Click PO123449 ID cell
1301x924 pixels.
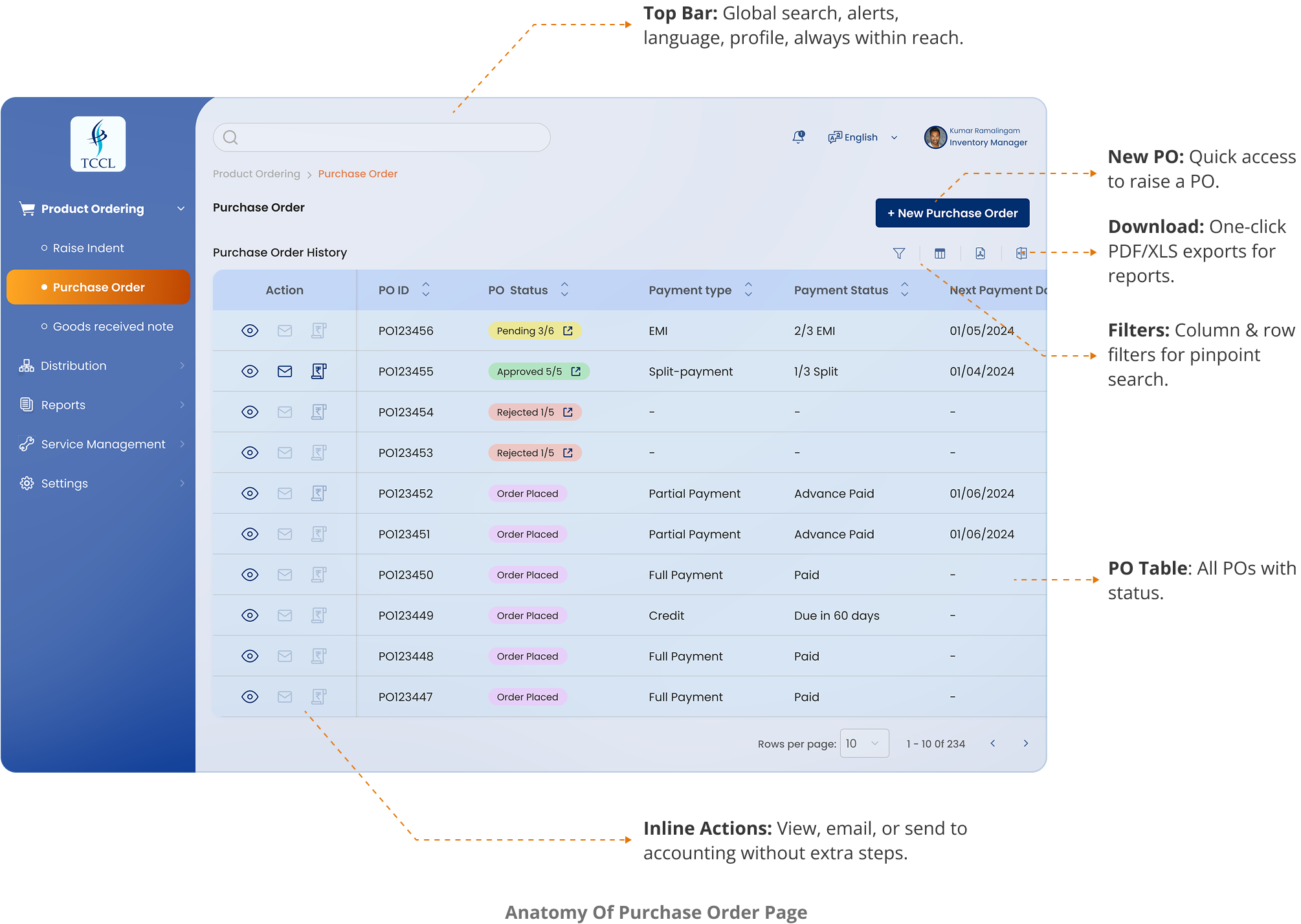(x=406, y=615)
